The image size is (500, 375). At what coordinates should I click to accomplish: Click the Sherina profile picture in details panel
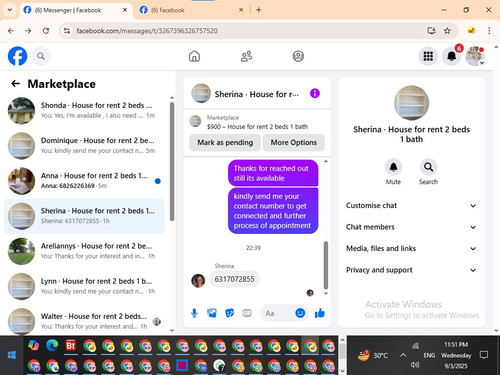(411, 103)
